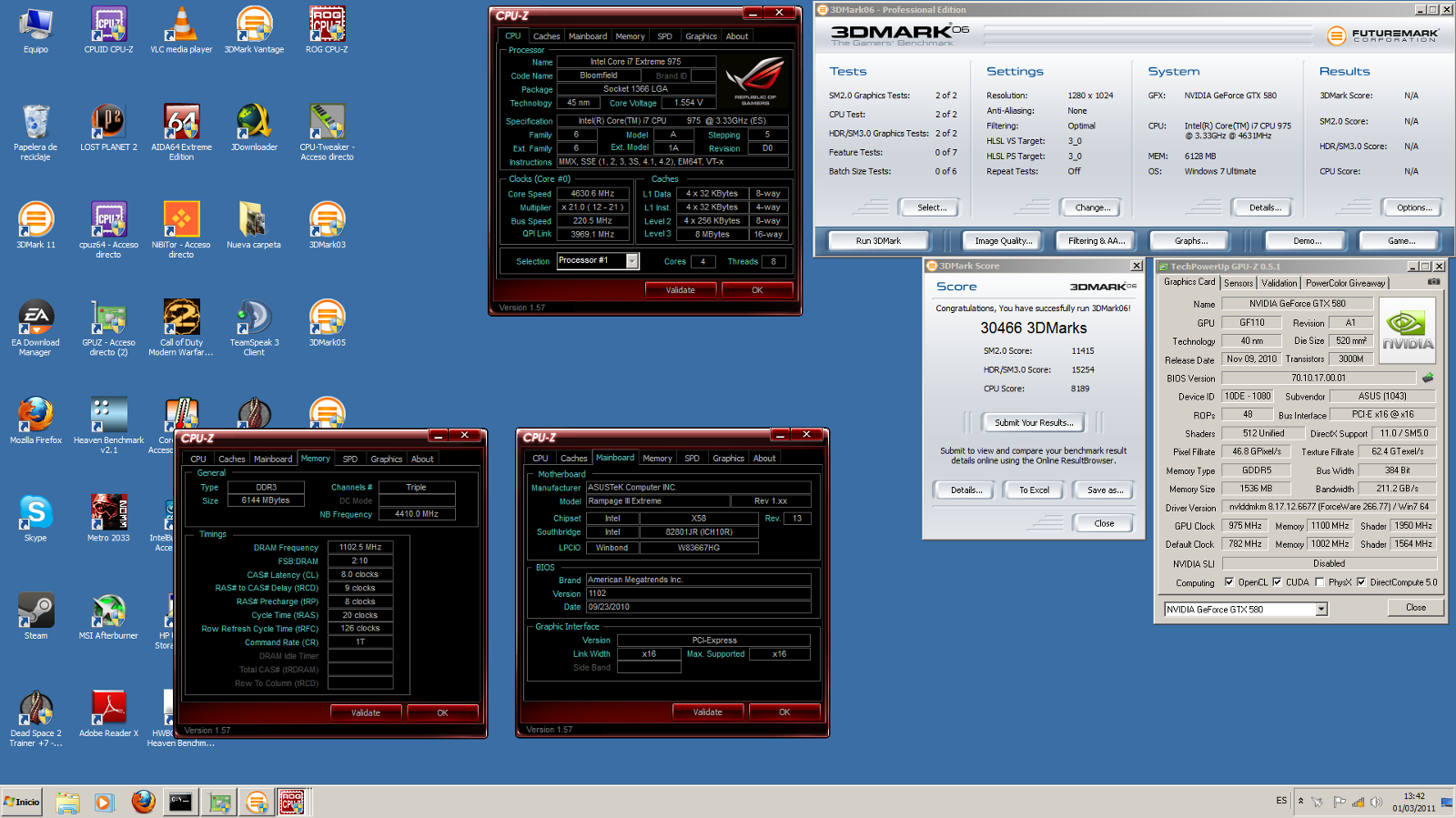Click To Excel button in score window
Viewport: 1456px width, 818px height.
point(1034,490)
